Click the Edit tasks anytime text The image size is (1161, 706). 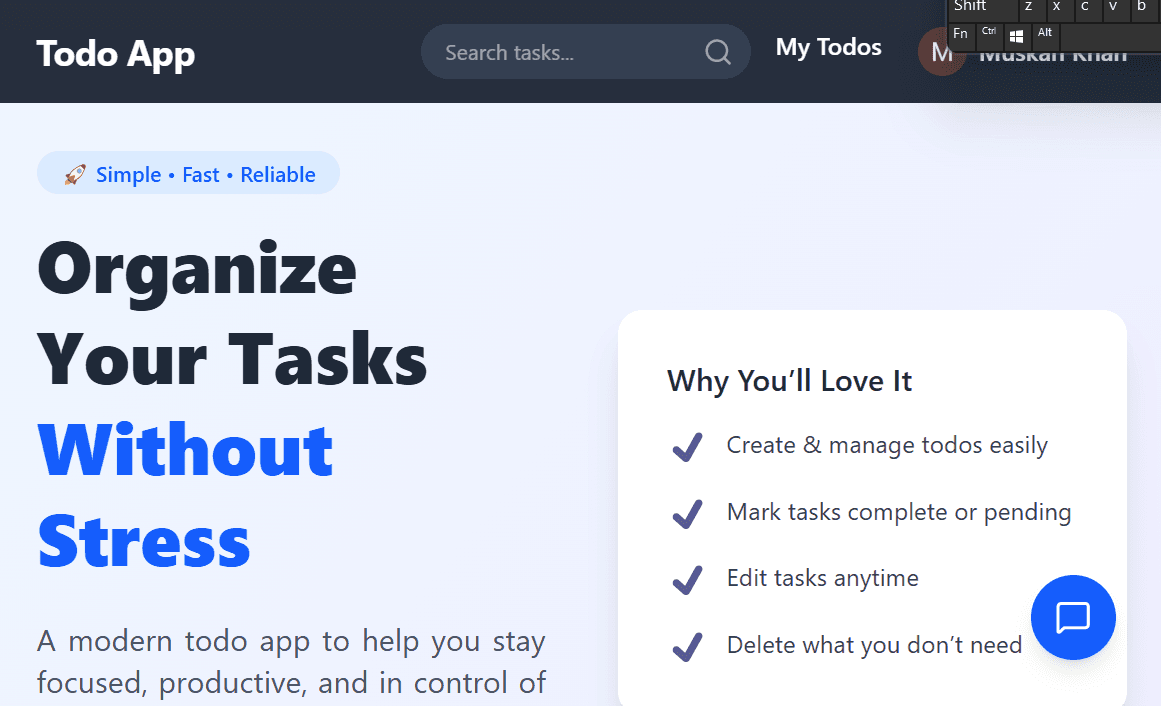pos(823,578)
